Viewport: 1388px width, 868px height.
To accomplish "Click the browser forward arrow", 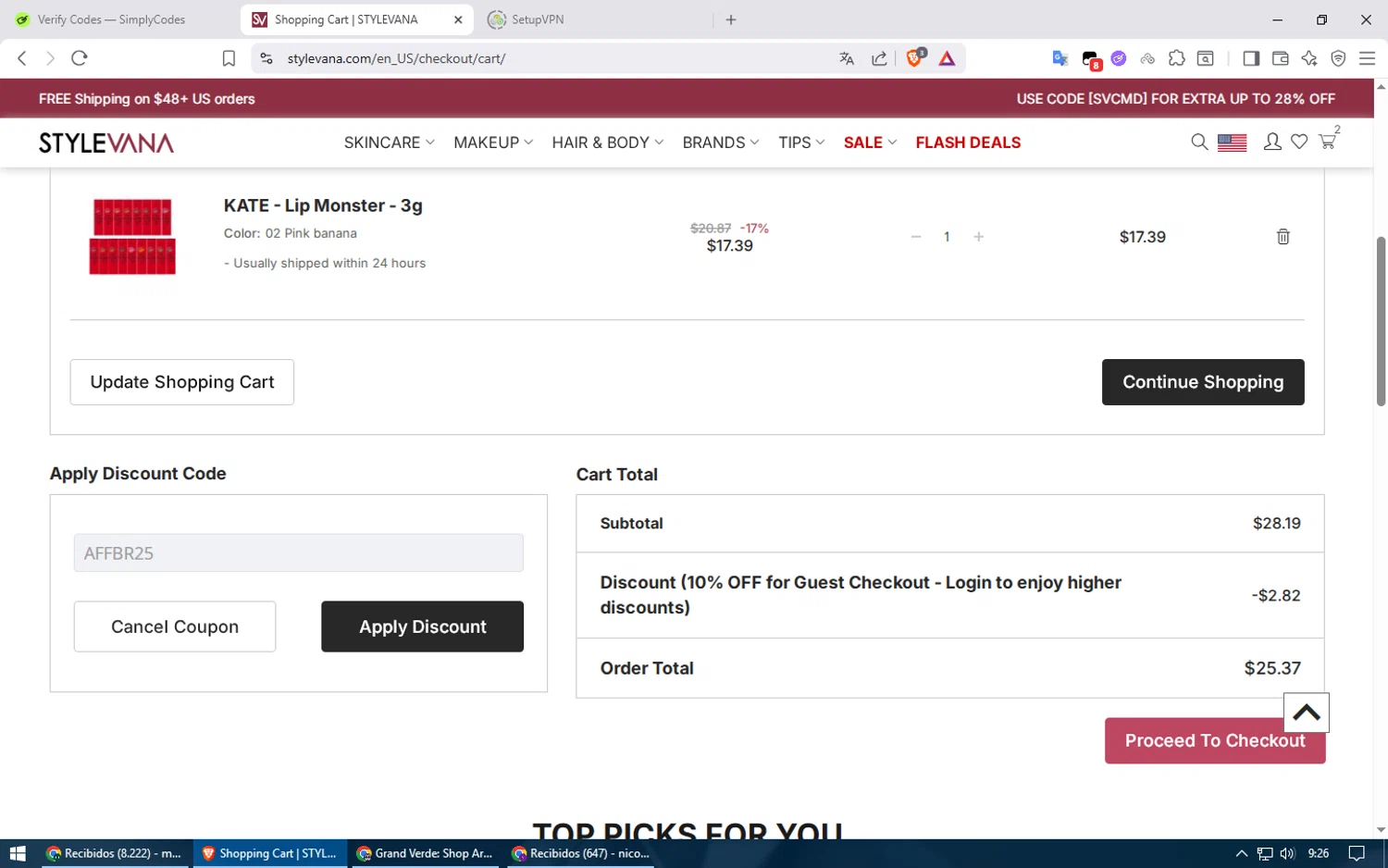I will pyautogui.click(x=51, y=58).
